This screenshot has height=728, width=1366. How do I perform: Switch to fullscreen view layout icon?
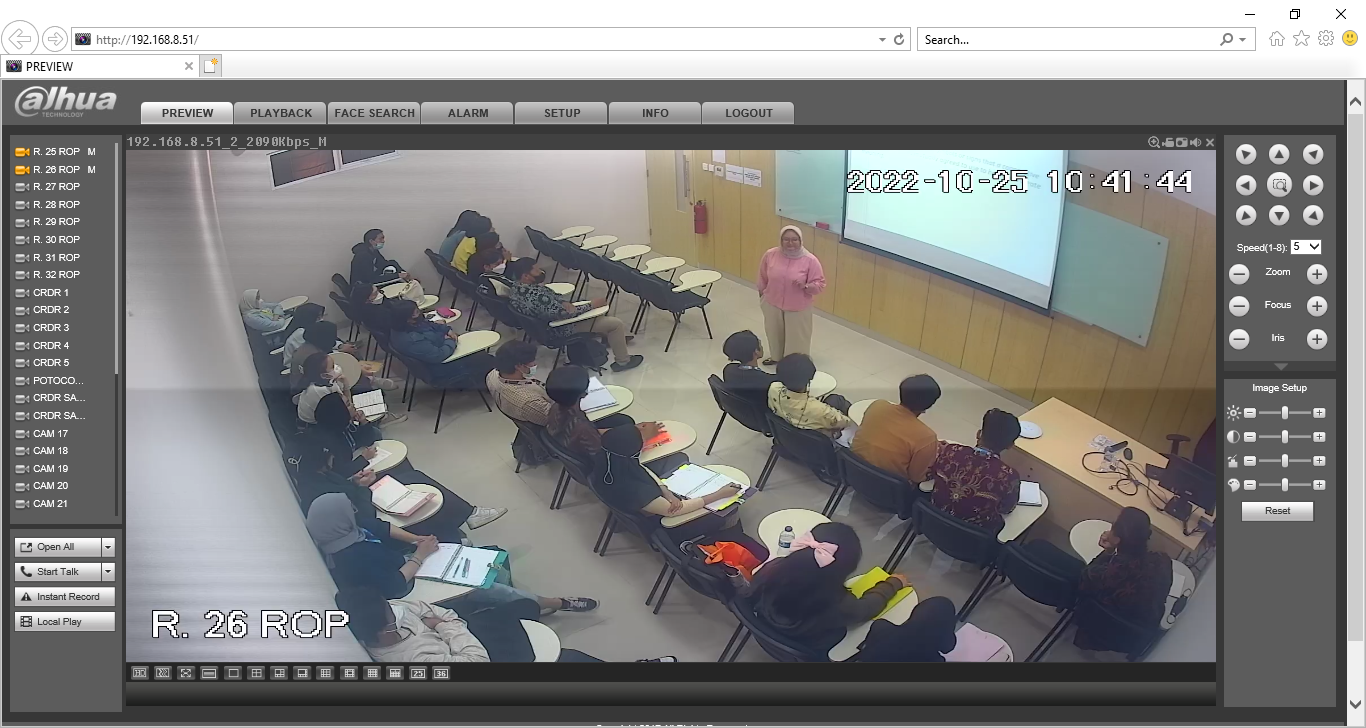coord(186,673)
